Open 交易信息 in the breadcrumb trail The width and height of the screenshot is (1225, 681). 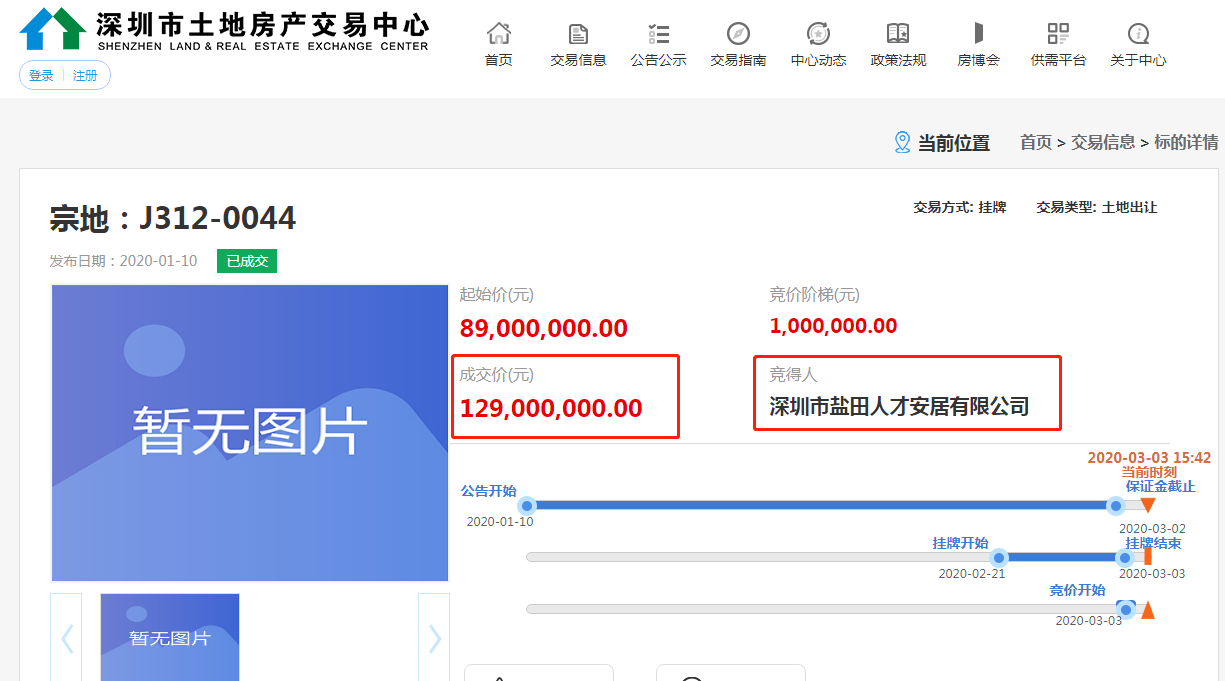click(x=1103, y=143)
